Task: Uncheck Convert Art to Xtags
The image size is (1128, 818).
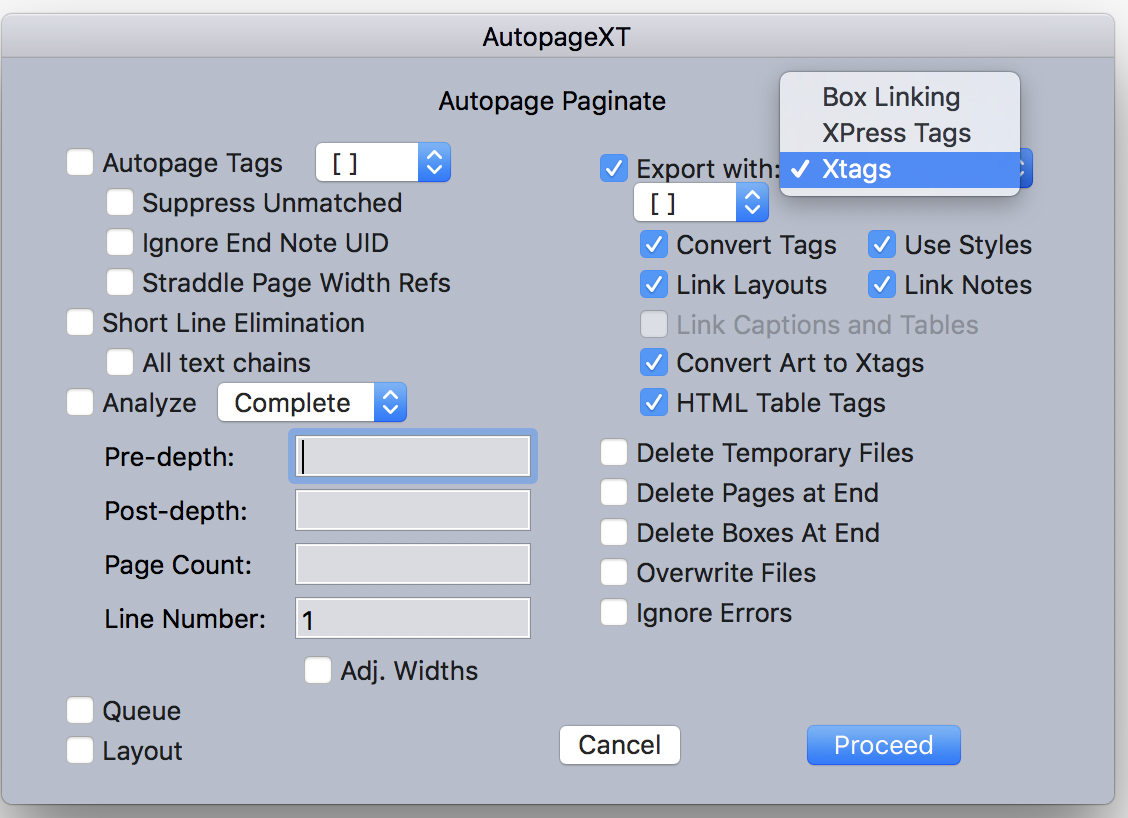Action: [x=654, y=363]
